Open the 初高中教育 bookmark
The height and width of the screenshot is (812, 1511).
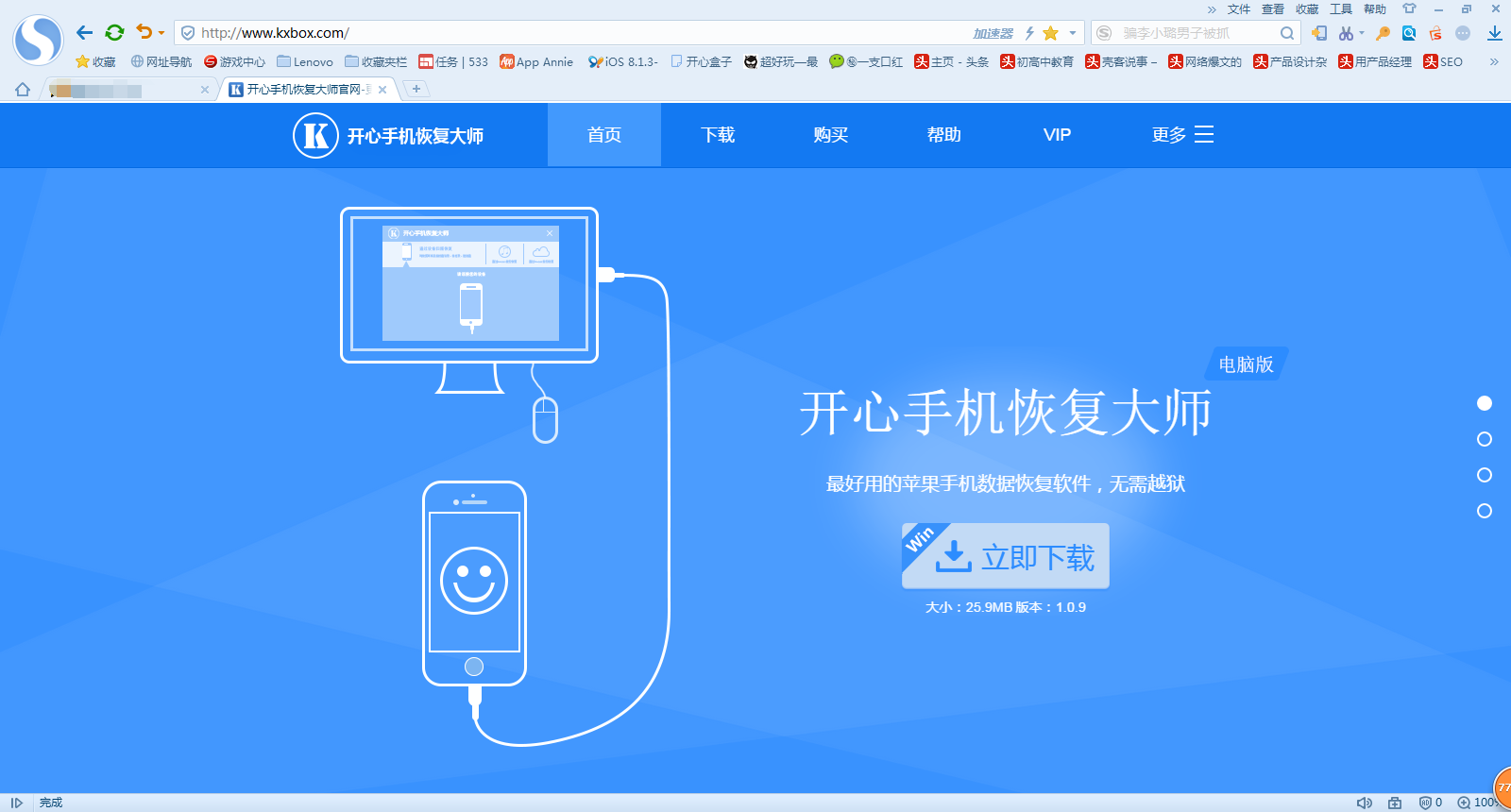[x=1037, y=61]
